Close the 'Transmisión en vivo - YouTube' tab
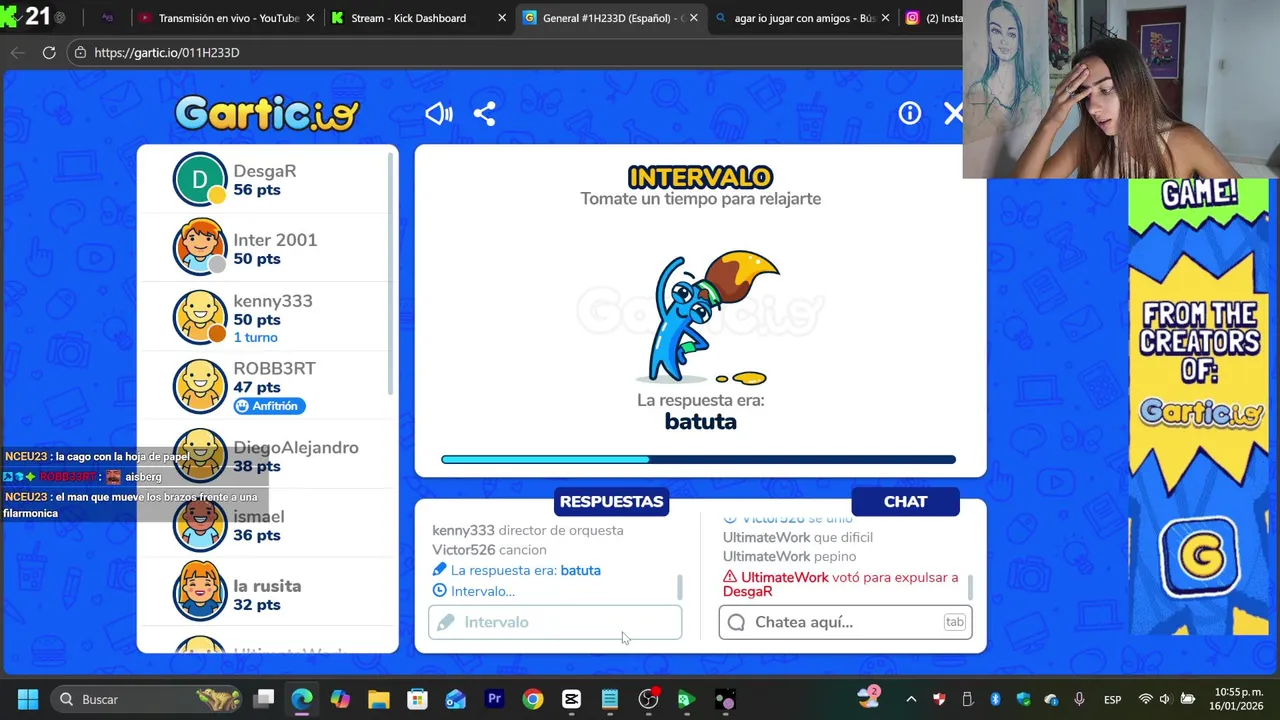The width and height of the screenshot is (1280, 720). coord(310,18)
